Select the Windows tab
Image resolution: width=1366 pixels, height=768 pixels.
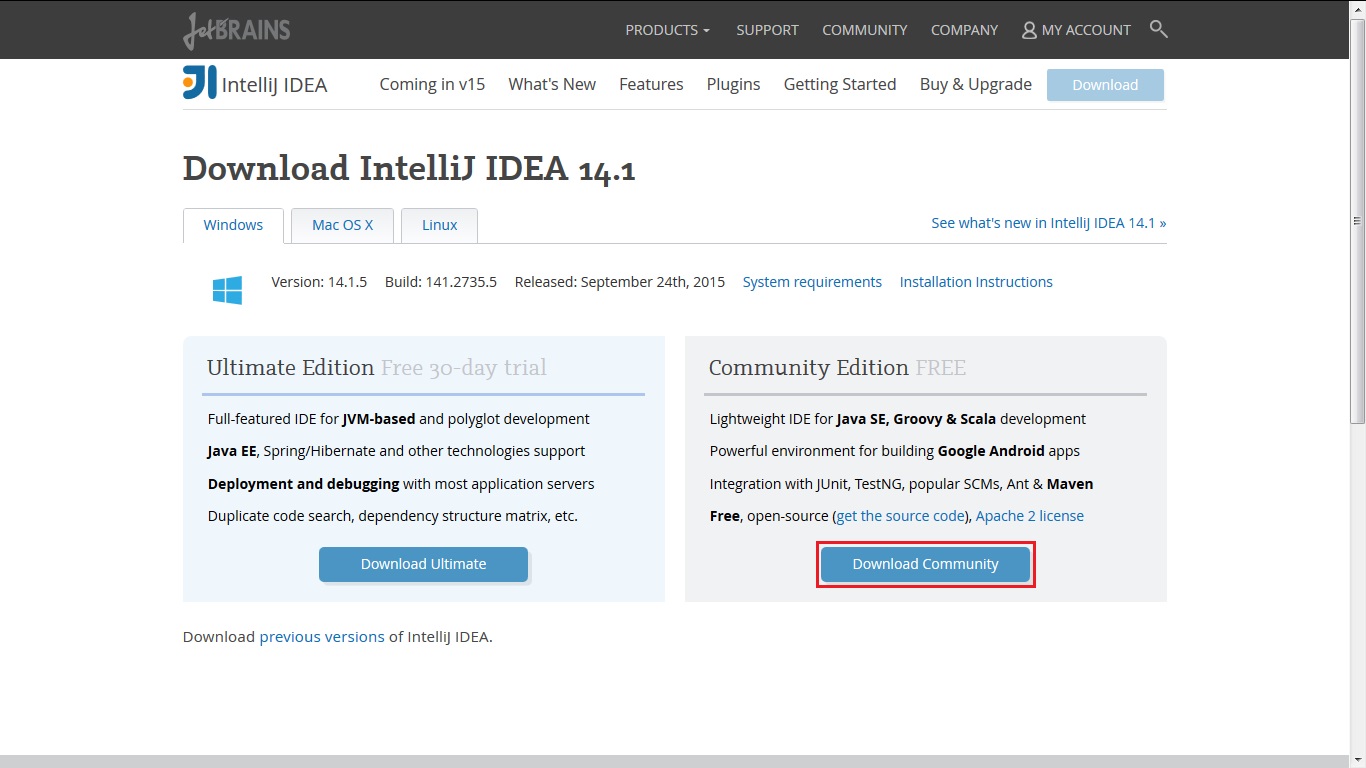coord(233,225)
